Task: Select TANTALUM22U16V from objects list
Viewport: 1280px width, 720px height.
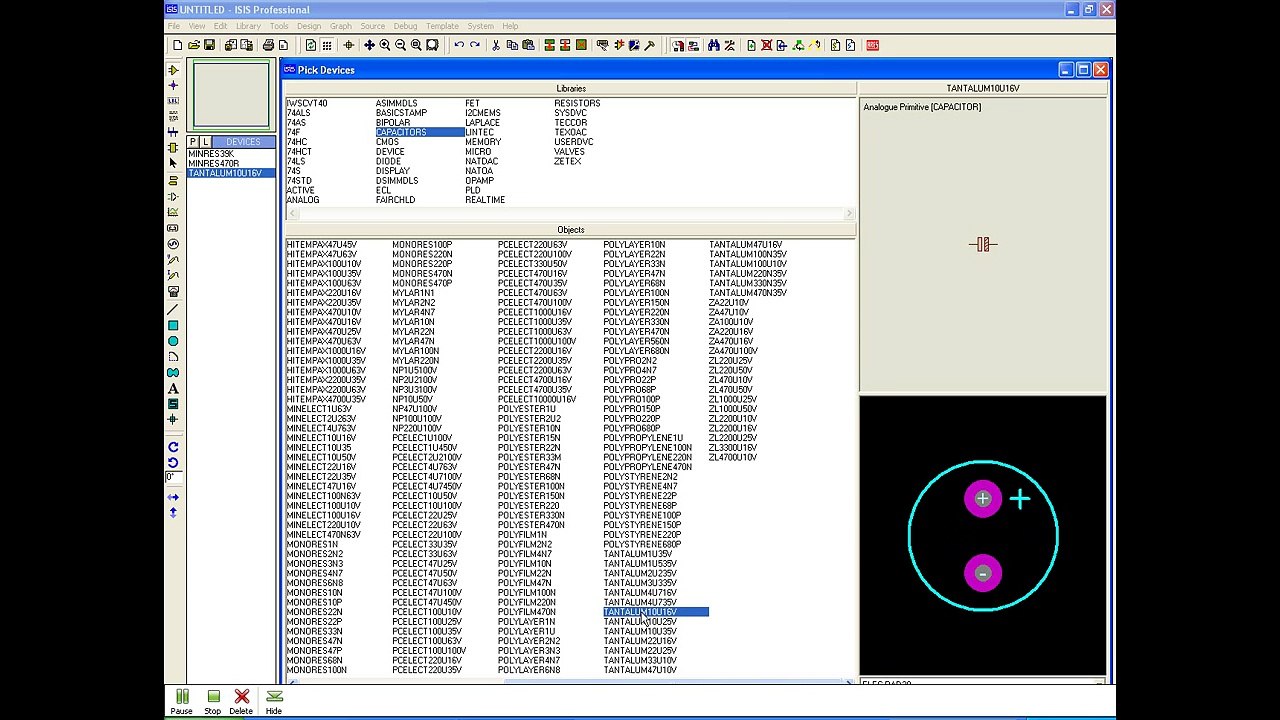Action: (640, 641)
